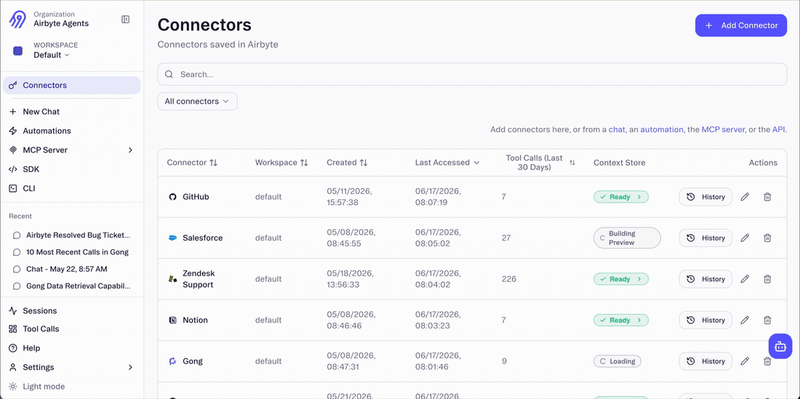Expand GitHub Ready context store badge
The image size is (800, 399).
620,197
